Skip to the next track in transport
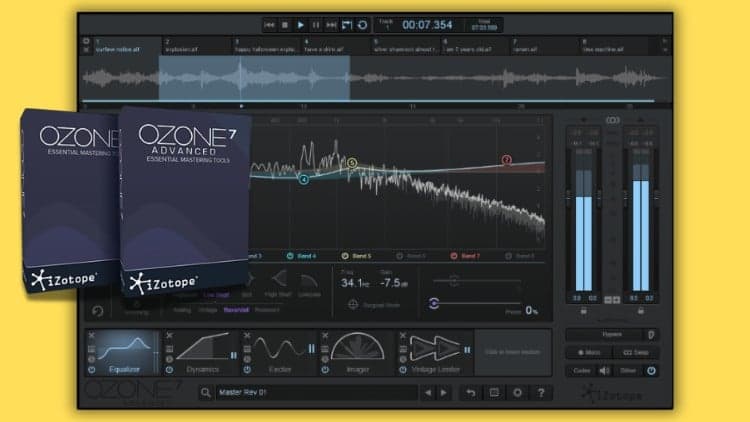Image resolution: width=750 pixels, height=422 pixels. click(331, 25)
